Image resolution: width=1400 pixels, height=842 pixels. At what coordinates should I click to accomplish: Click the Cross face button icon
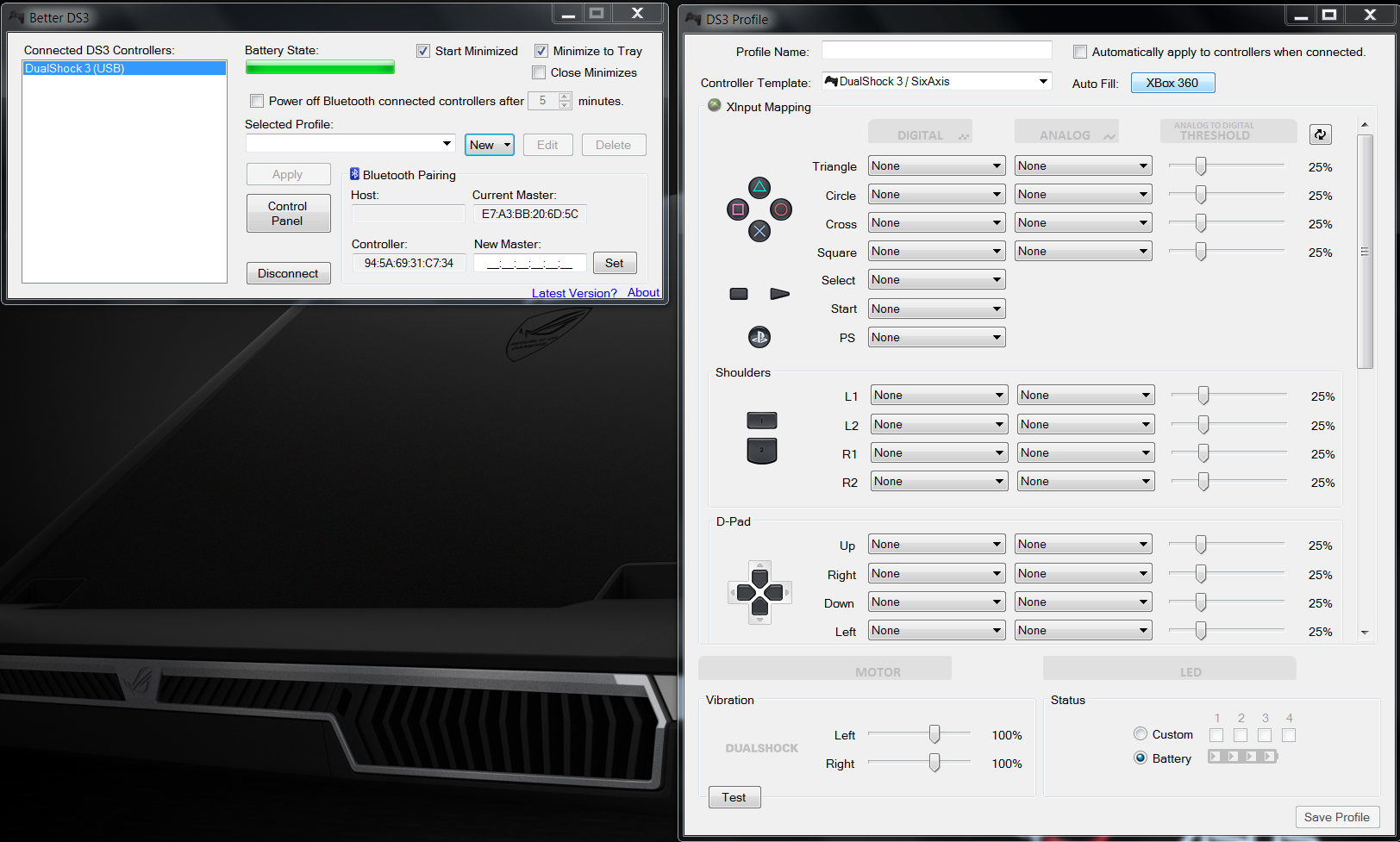tap(759, 231)
